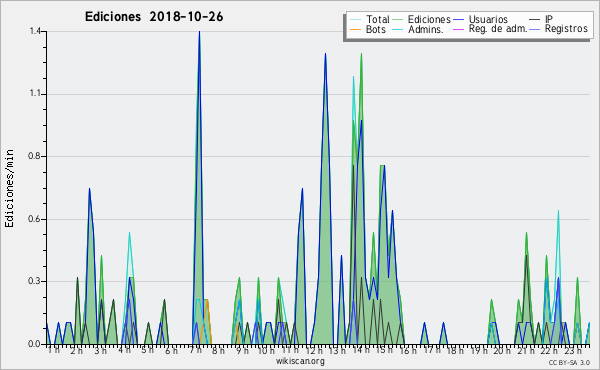600x370 pixels.
Task: Click the x-axis label '13 h'
Action: [337, 350]
